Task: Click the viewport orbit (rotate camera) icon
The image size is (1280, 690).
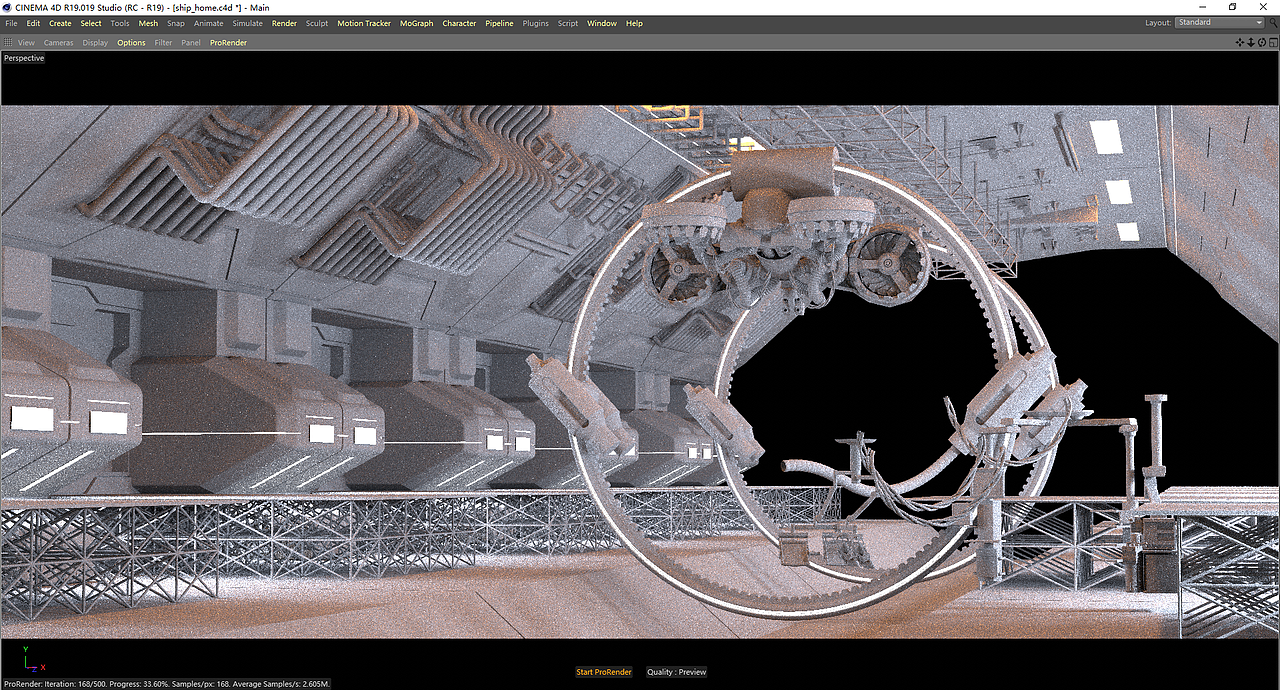Action: pos(1262,42)
